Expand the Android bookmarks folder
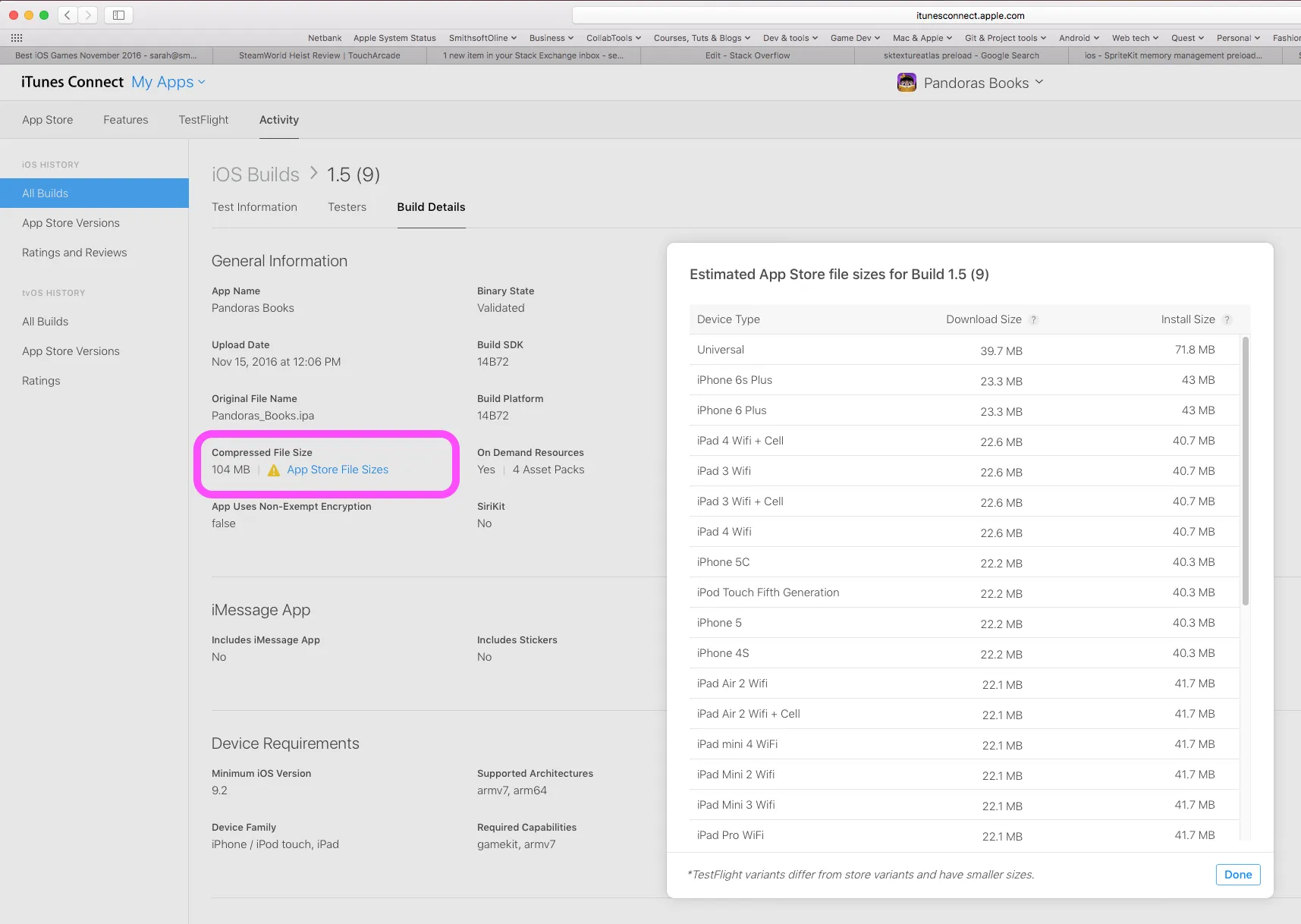The height and width of the screenshot is (924, 1301). click(1079, 38)
